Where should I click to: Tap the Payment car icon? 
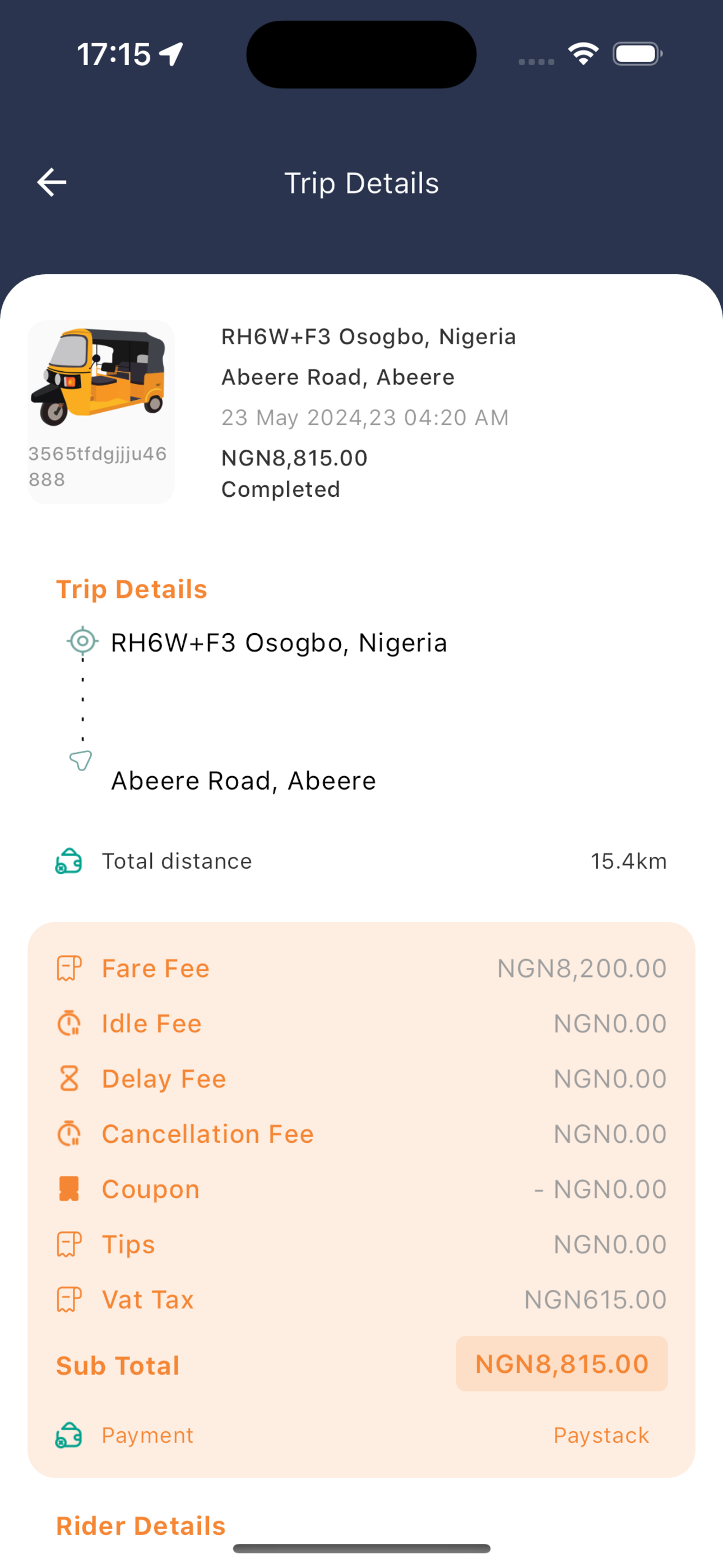pos(69,1435)
